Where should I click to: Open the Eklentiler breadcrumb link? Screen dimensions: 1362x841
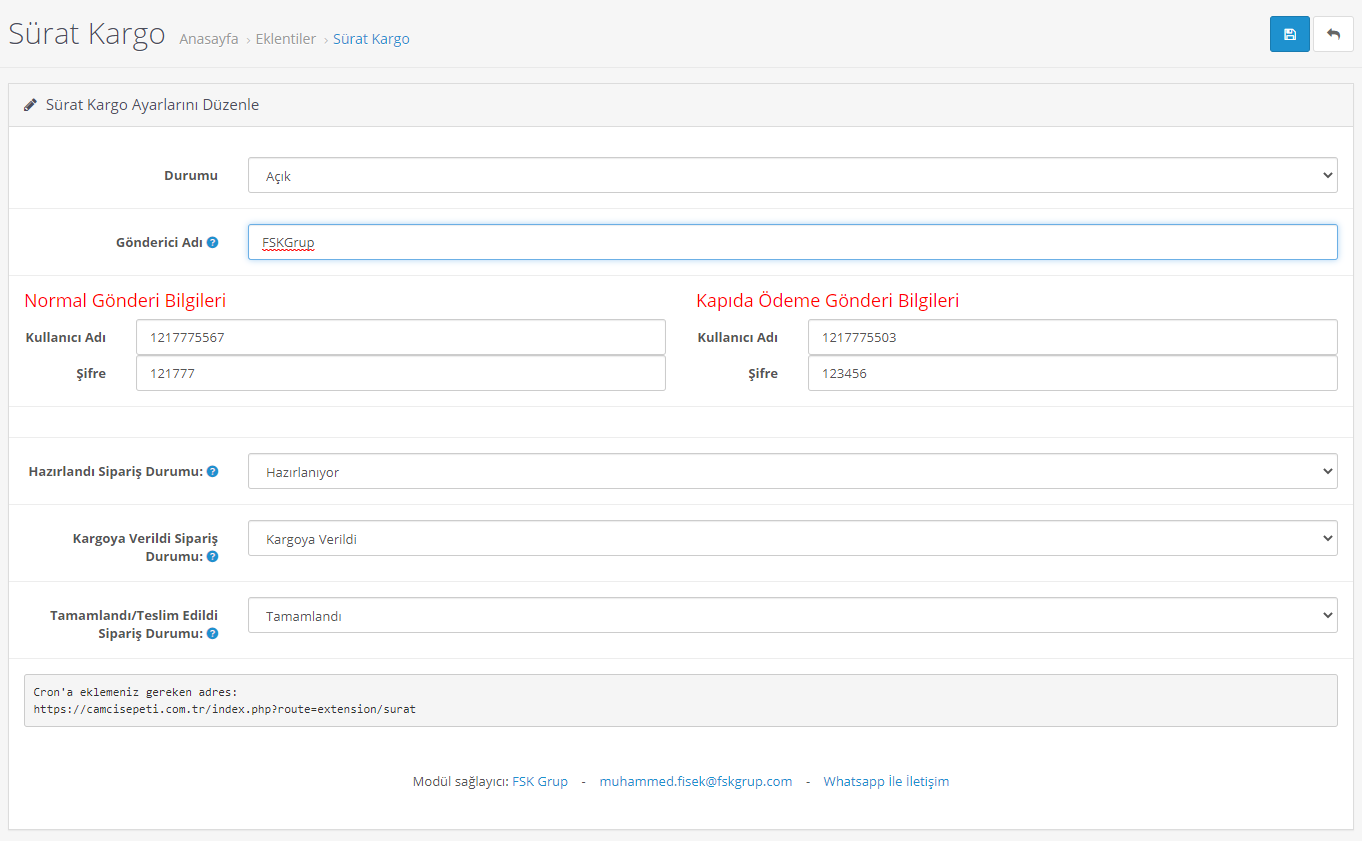pyautogui.click(x=286, y=39)
